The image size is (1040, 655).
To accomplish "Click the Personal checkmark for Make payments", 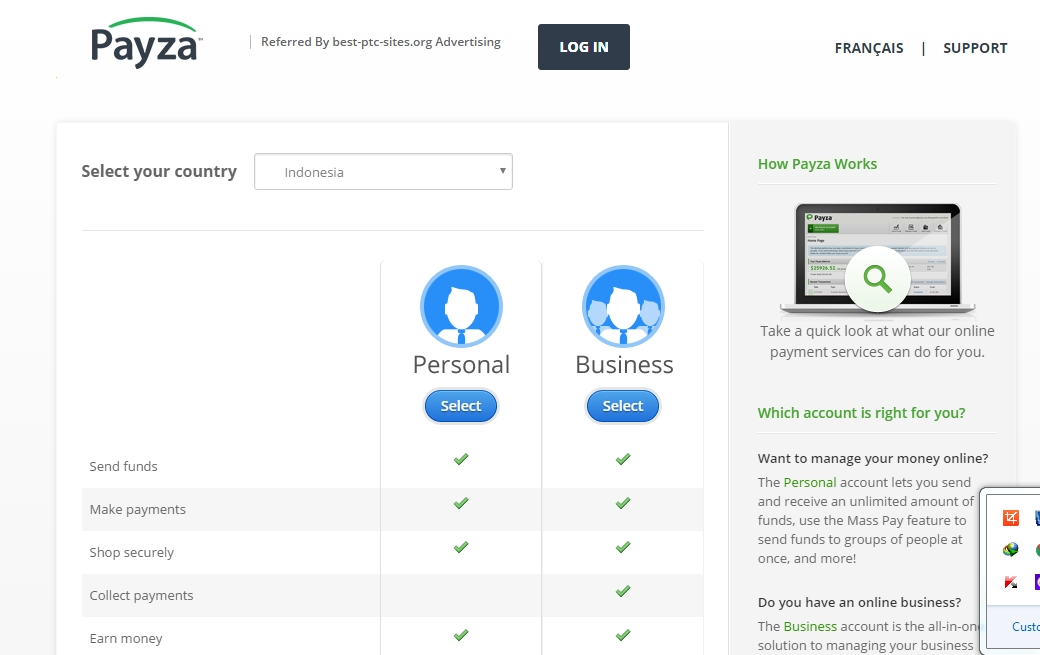I will point(461,503).
